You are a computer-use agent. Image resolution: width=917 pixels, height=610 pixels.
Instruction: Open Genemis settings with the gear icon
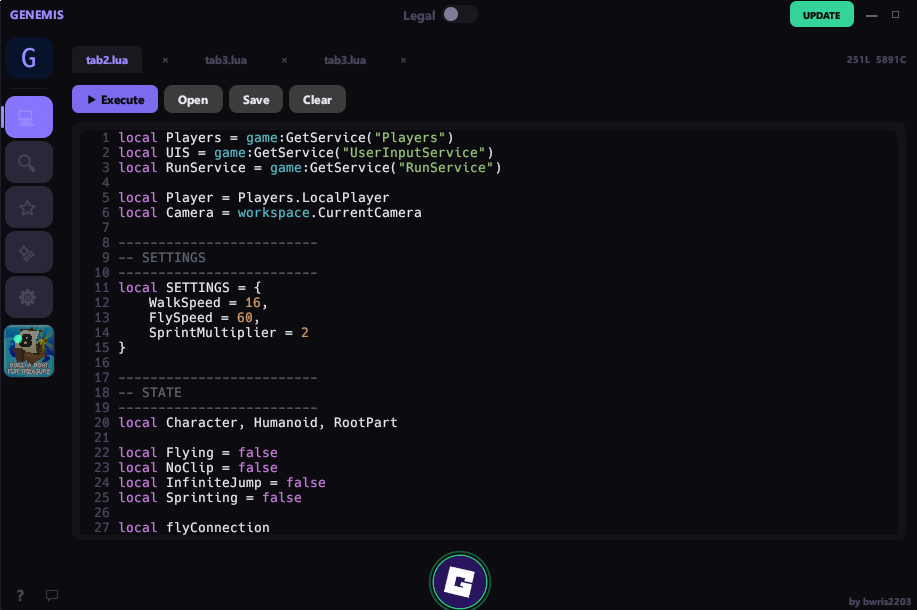(29, 297)
